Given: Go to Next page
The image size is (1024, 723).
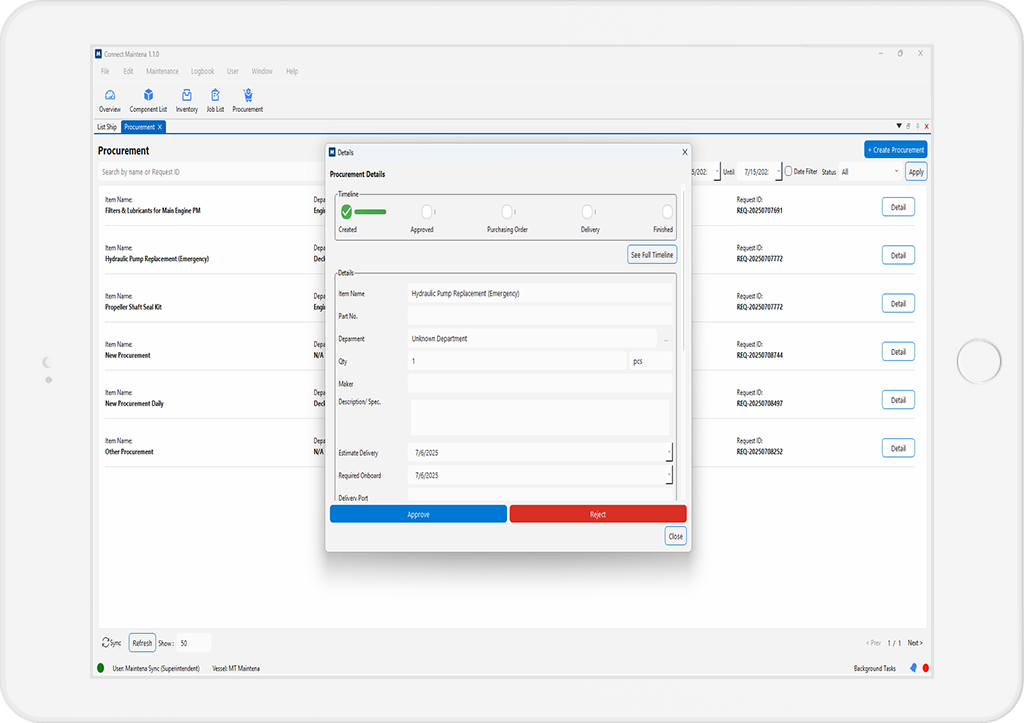Looking at the screenshot, I should (915, 643).
